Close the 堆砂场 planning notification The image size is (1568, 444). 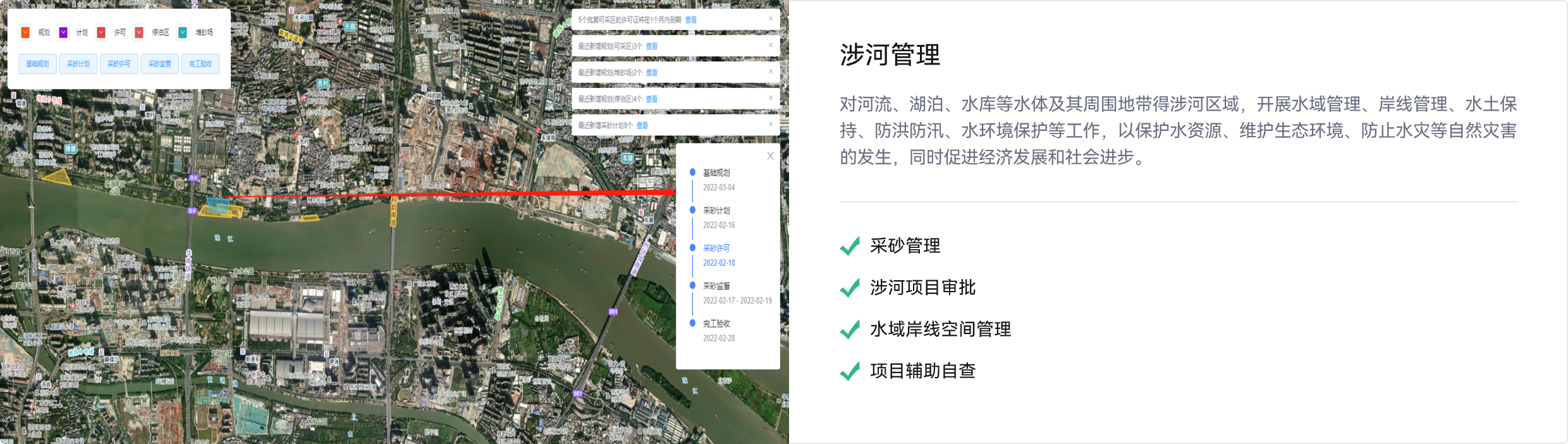click(x=770, y=71)
